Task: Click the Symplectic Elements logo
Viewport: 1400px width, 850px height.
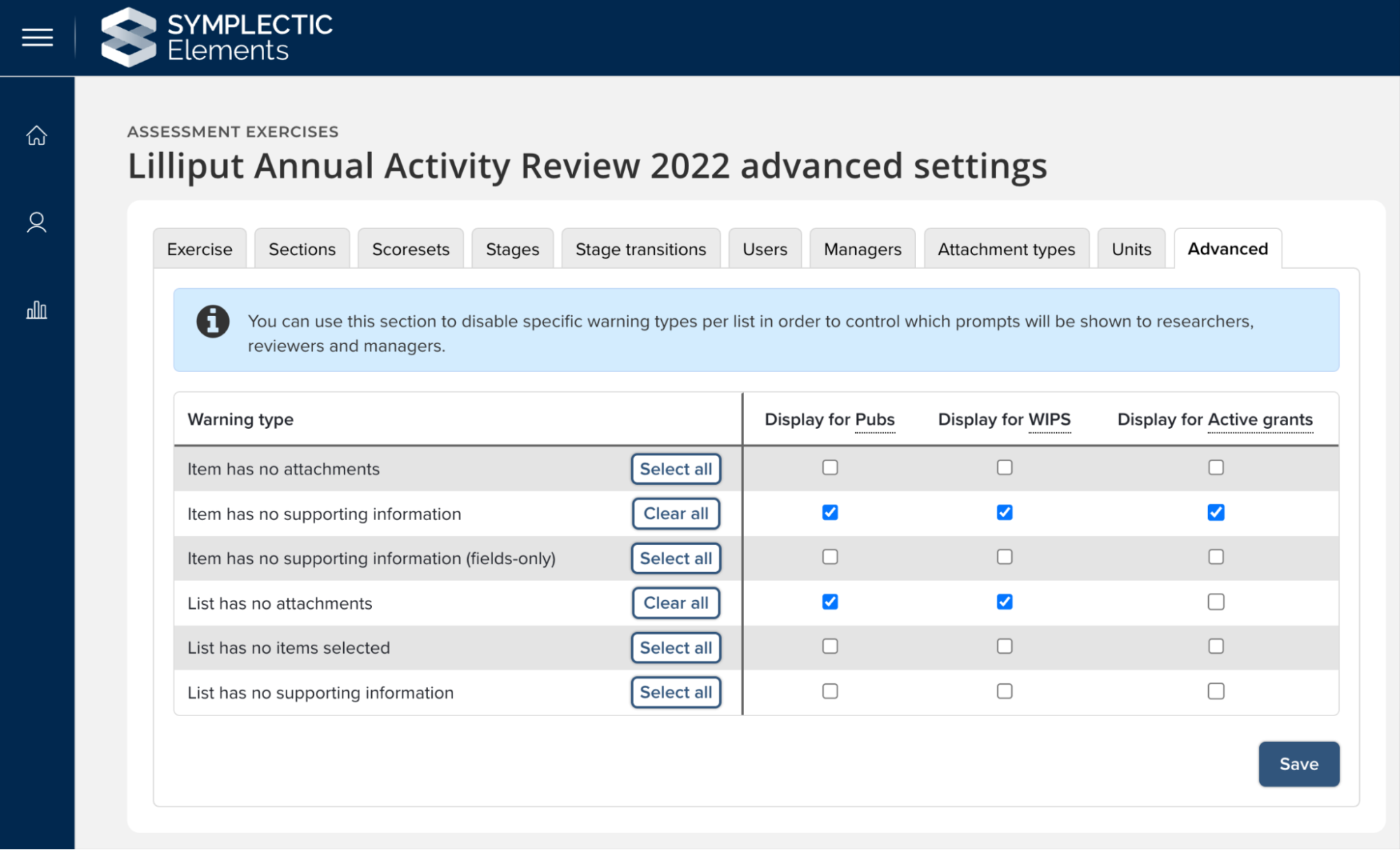Action: [x=216, y=37]
